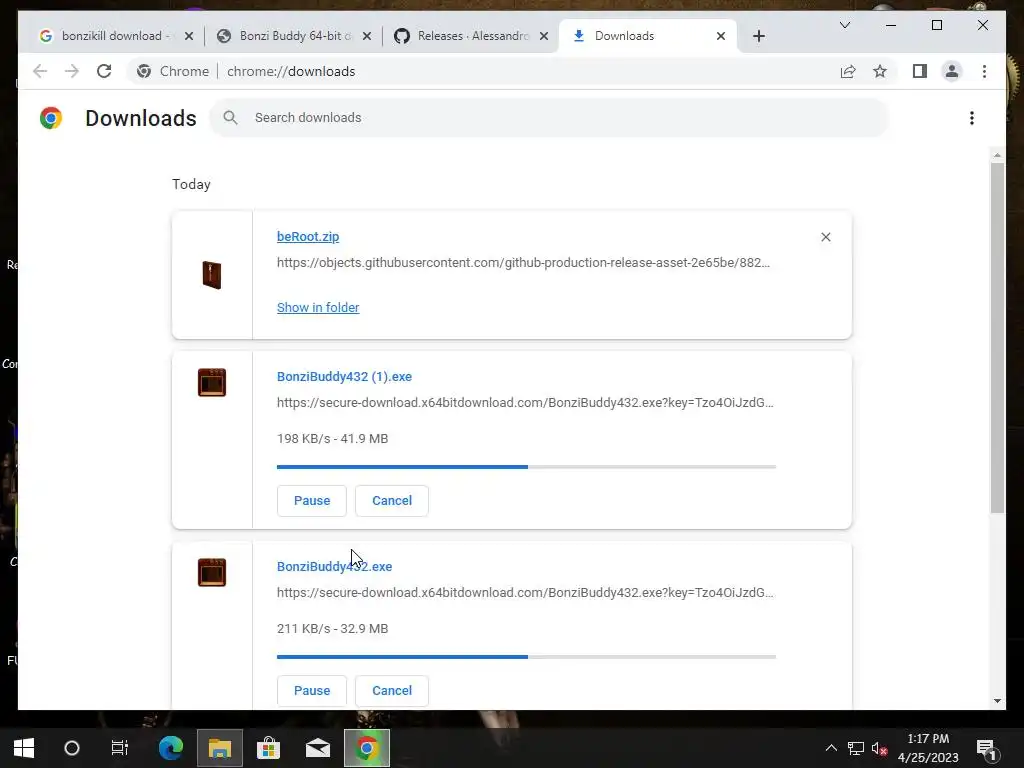The height and width of the screenshot is (768, 1024).
Task: Click the BonziBuddy432.exe file name
Action: click(x=334, y=567)
